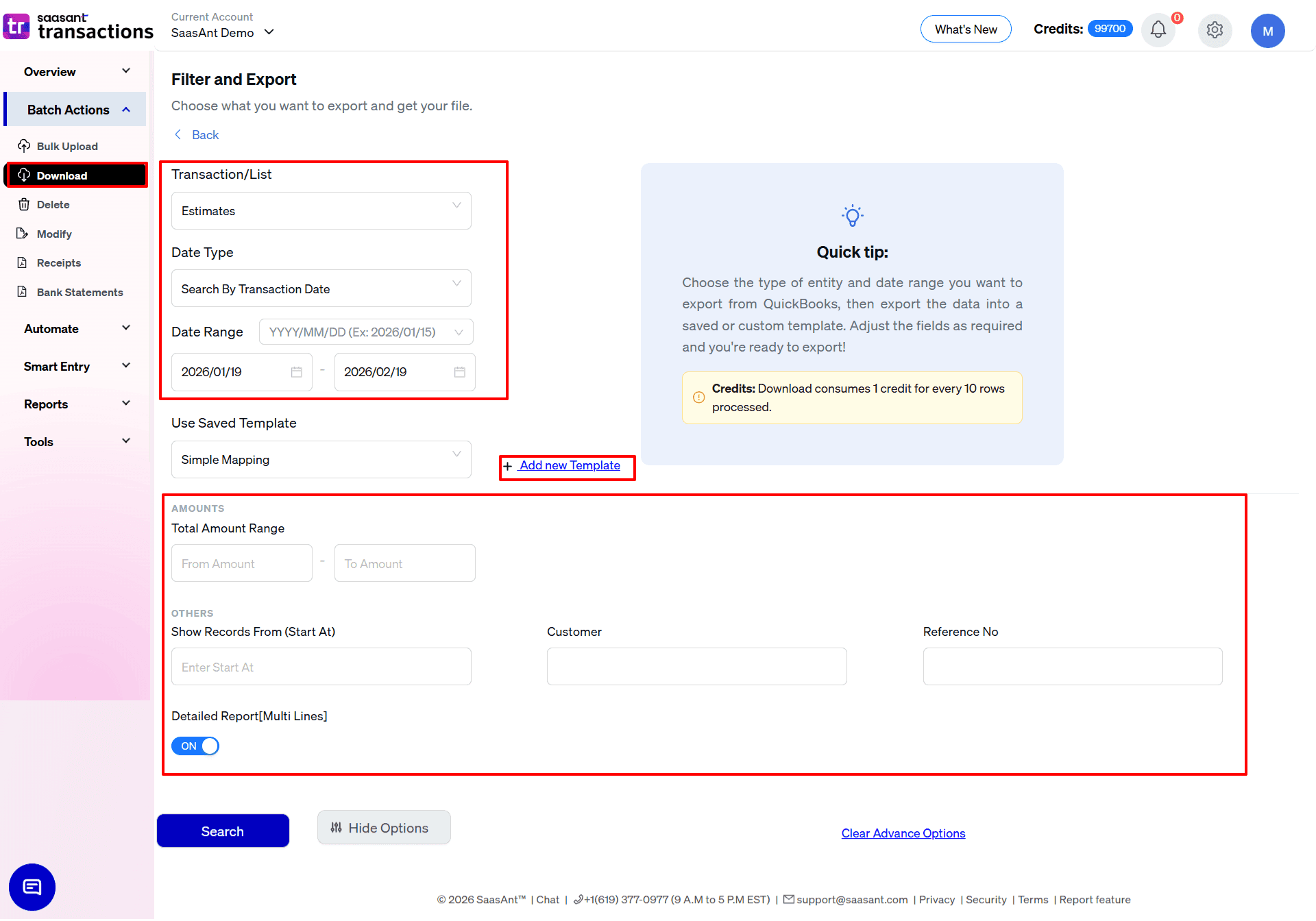The width and height of the screenshot is (1316, 921).
Task: Open settings gear icon in header
Action: (1215, 30)
